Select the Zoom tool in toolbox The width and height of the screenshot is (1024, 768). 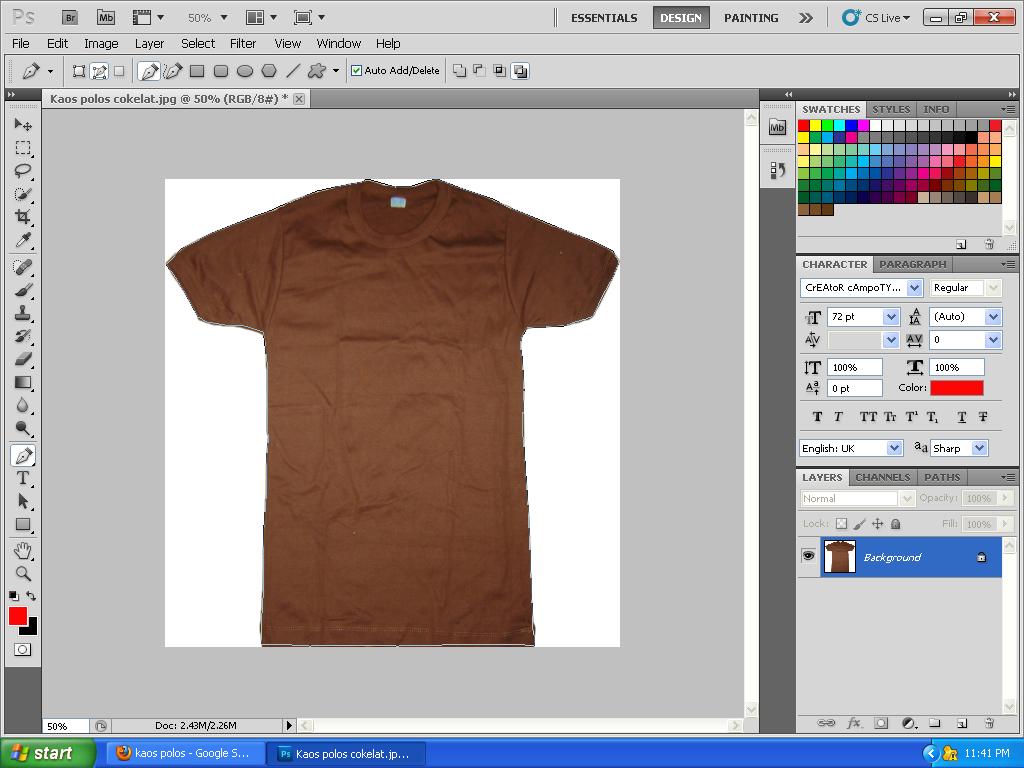(23, 574)
